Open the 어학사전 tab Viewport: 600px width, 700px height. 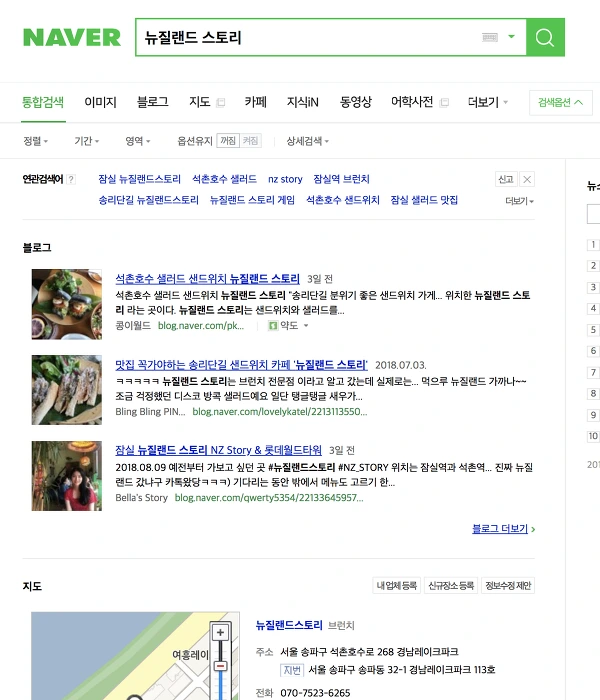coord(412,102)
